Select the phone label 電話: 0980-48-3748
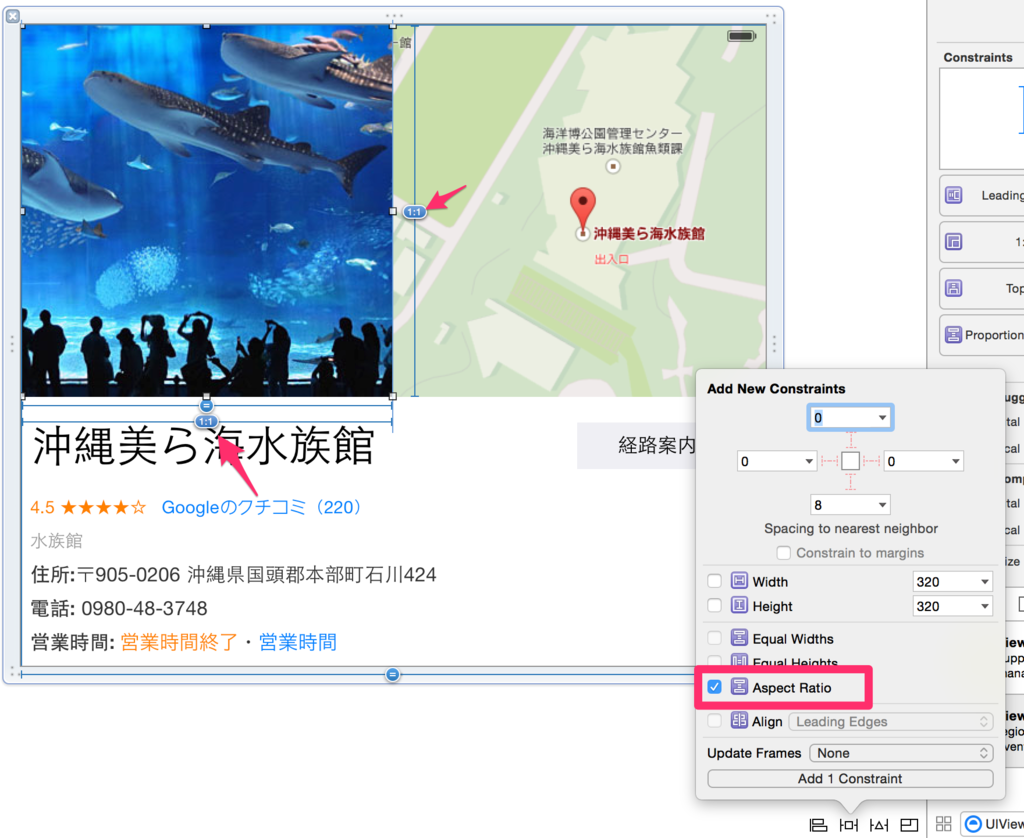The height and width of the screenshot is (838, 1024). pos(119,608)
